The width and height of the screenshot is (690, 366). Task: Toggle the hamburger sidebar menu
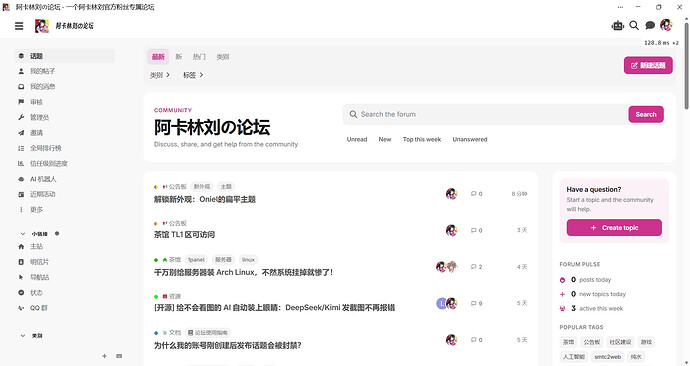19,26
